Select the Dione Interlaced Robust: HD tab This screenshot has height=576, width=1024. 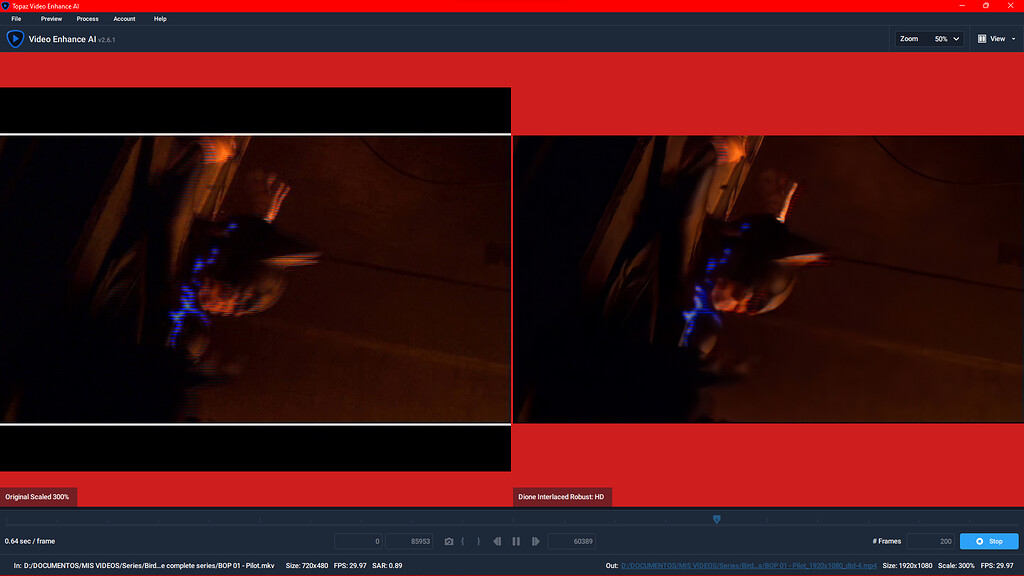(x=564, y=496)
